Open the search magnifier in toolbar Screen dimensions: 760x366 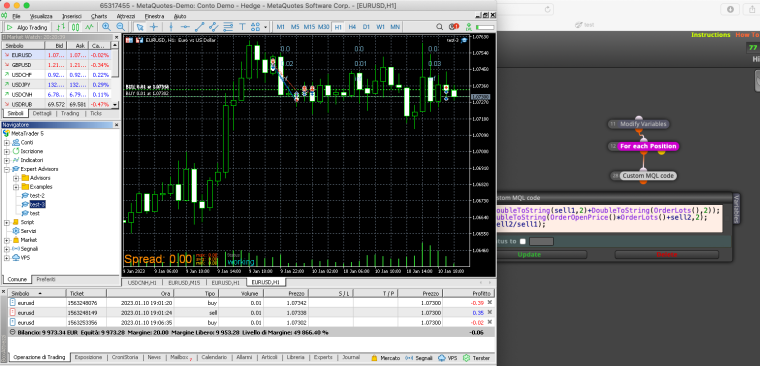439,27
